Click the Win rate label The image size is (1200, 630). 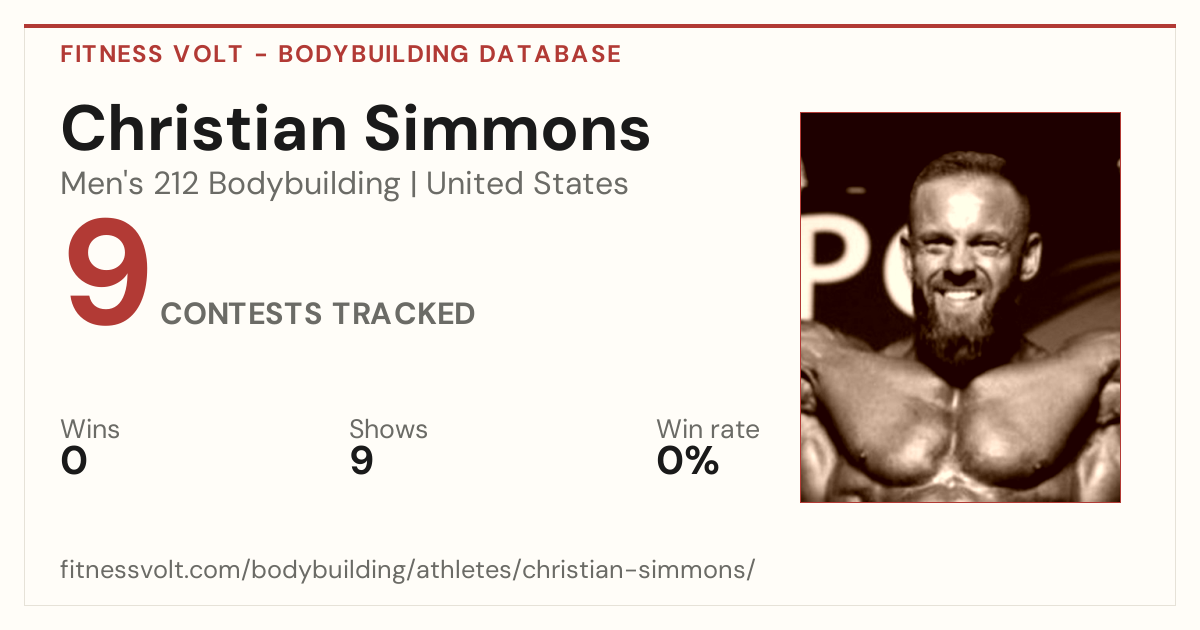tap(708, 430)
